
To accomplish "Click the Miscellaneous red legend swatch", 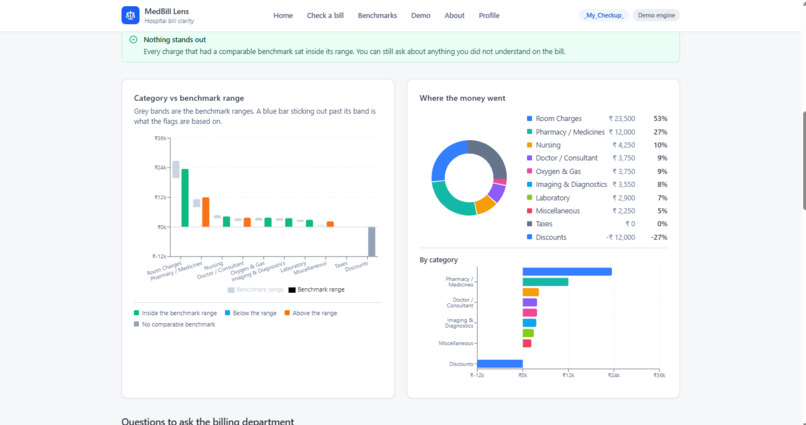I will [x=529, y=211].
